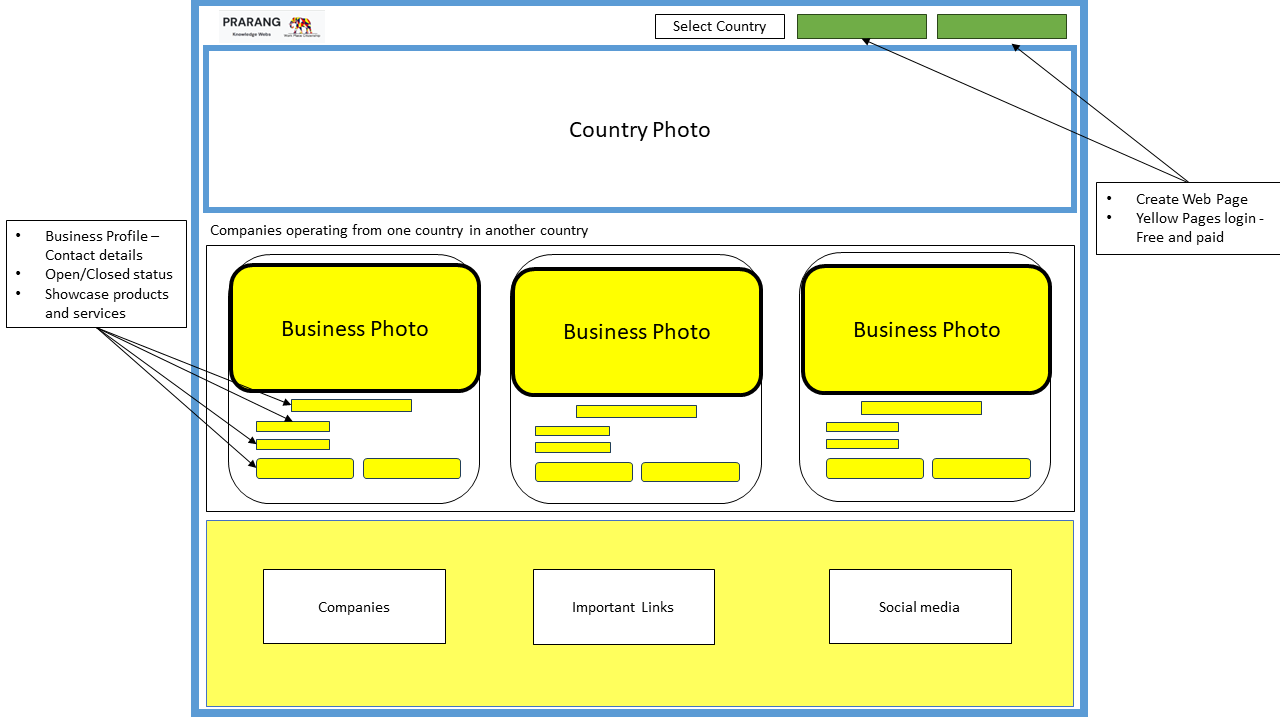This screenshot has height=720, width=1280.
Task: Click the mascot image inside the Prarang logo
Action: point(302,25)
